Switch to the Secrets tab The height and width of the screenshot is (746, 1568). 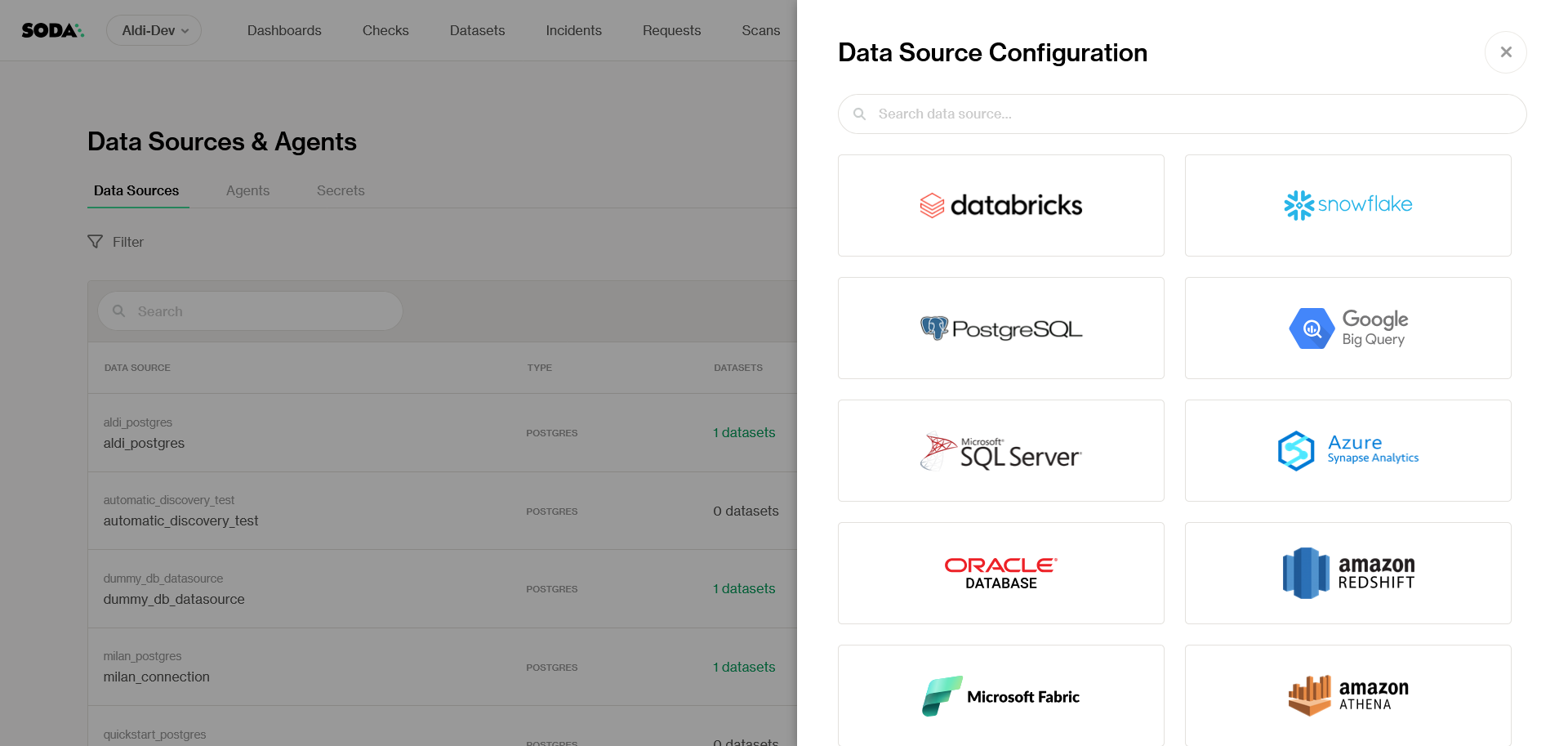click(x=341, y=190)
